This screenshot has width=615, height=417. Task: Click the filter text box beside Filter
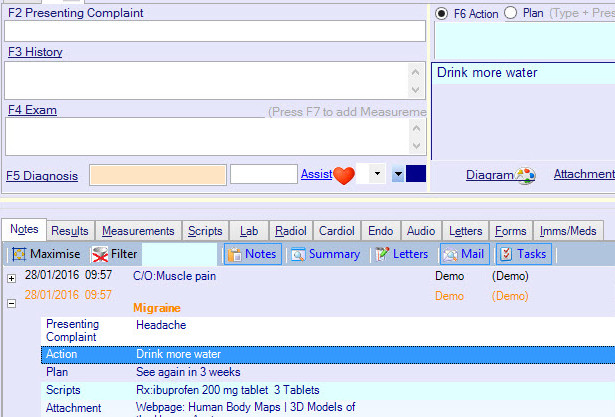tap(179, 254)
